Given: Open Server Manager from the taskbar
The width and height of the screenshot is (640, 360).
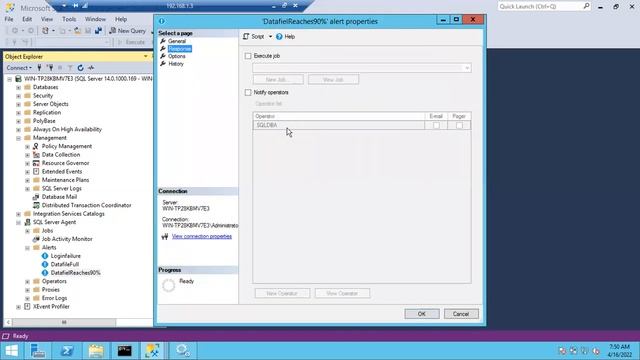Looking at the screenshot, I should pyautogui.click(x=38, y=351).
